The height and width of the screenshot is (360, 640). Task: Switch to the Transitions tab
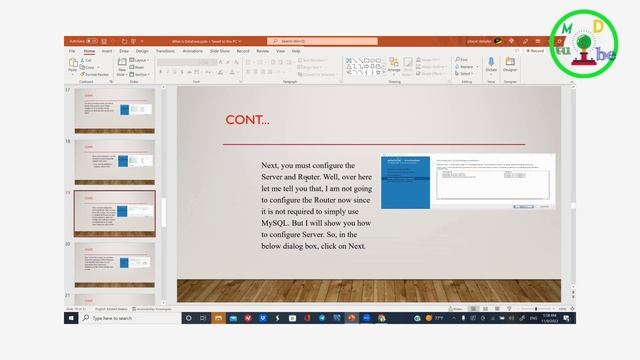coord(165,51)
